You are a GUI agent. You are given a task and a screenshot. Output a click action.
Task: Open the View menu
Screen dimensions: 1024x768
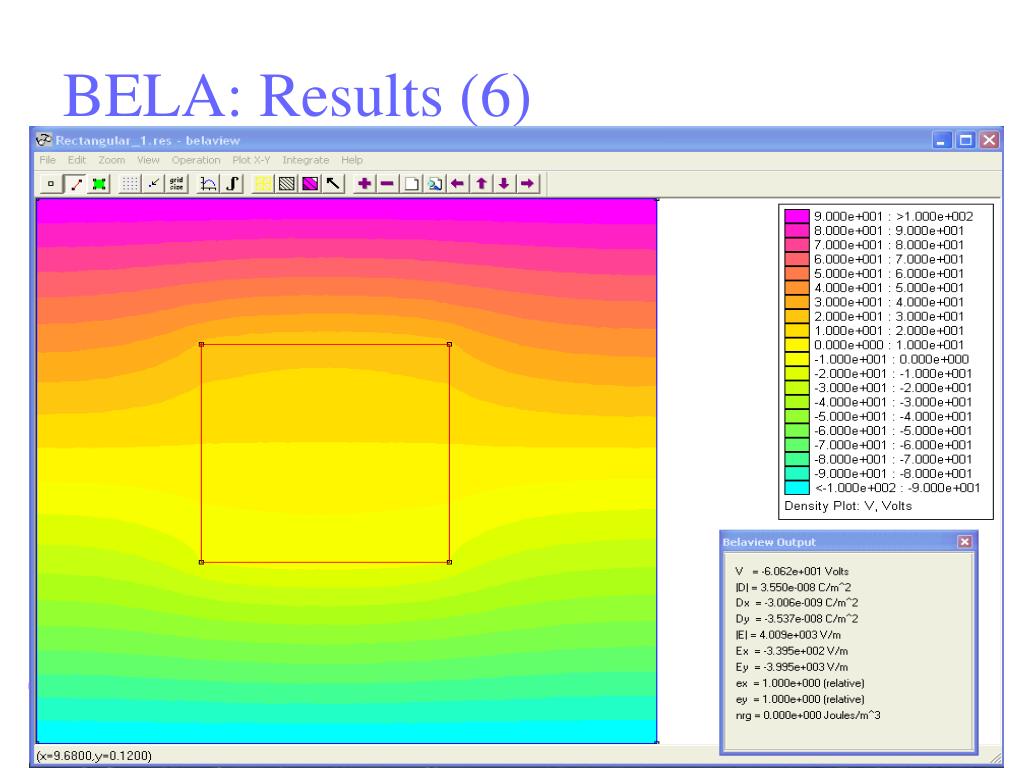148,160
